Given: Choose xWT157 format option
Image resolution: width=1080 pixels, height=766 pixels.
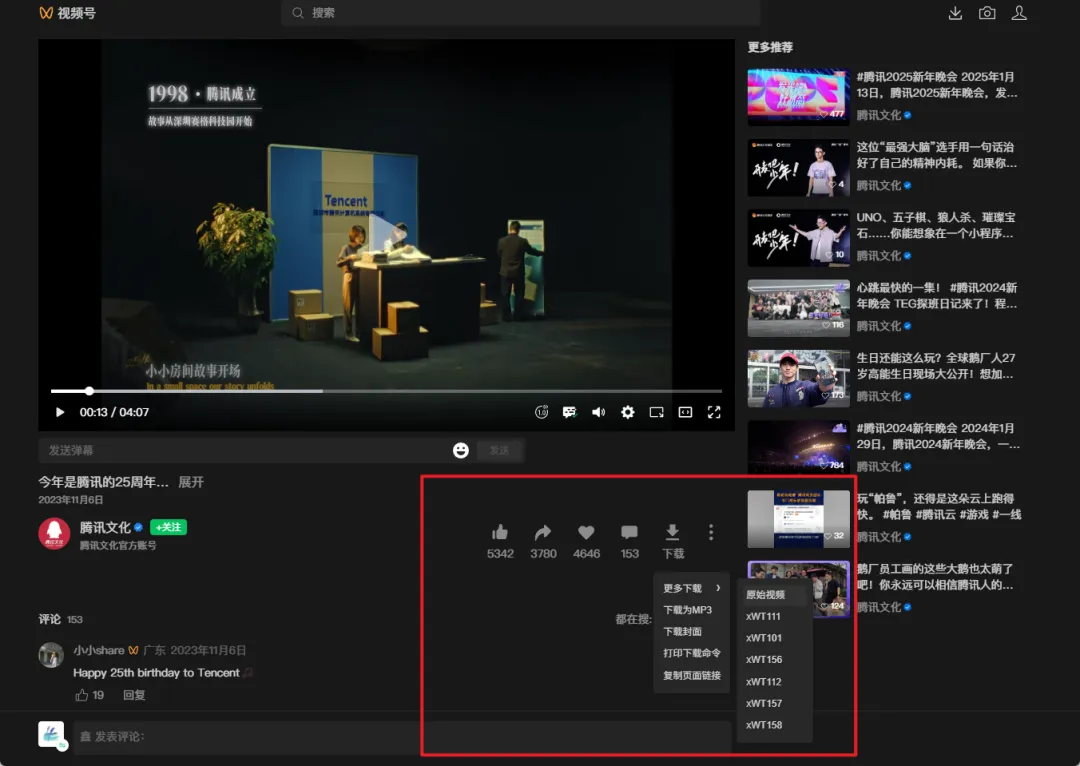Looking at the screenshot, I should point(775,703).
